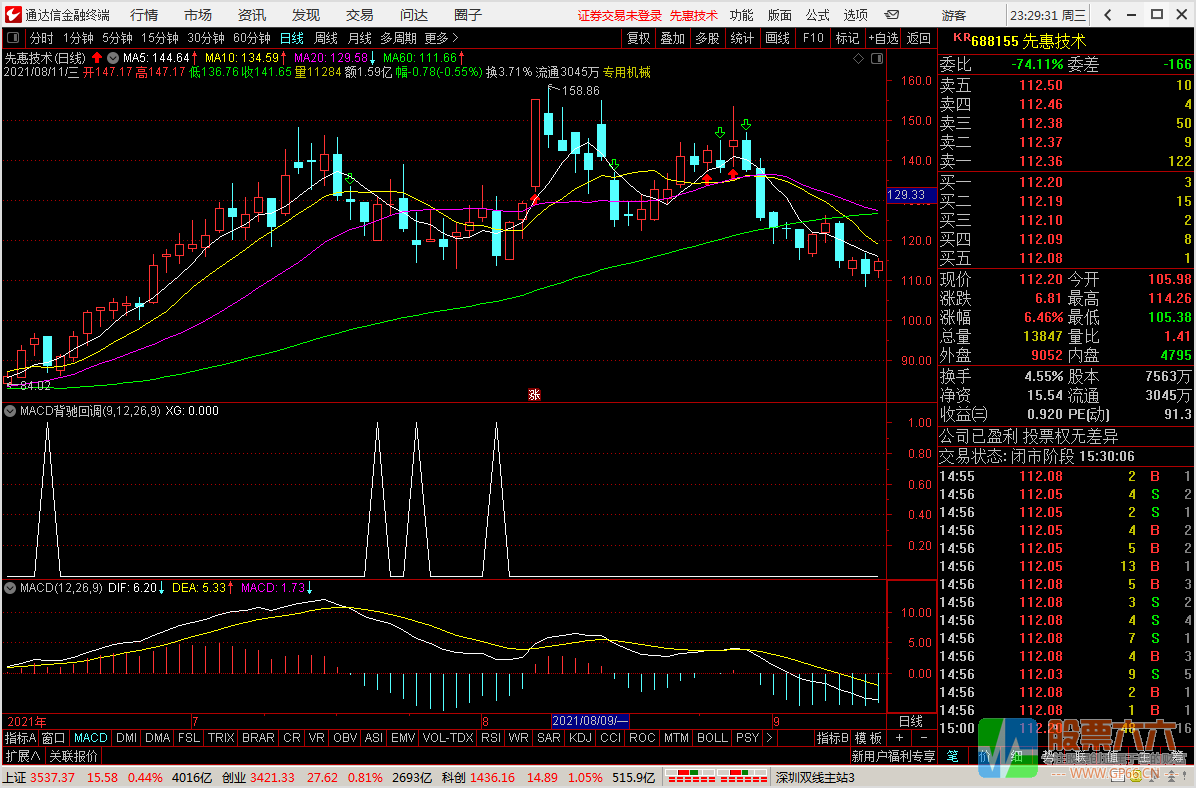The image size is (1196, 788).
Task: Click the back arrow next to clock
Action: [1108, 14]
